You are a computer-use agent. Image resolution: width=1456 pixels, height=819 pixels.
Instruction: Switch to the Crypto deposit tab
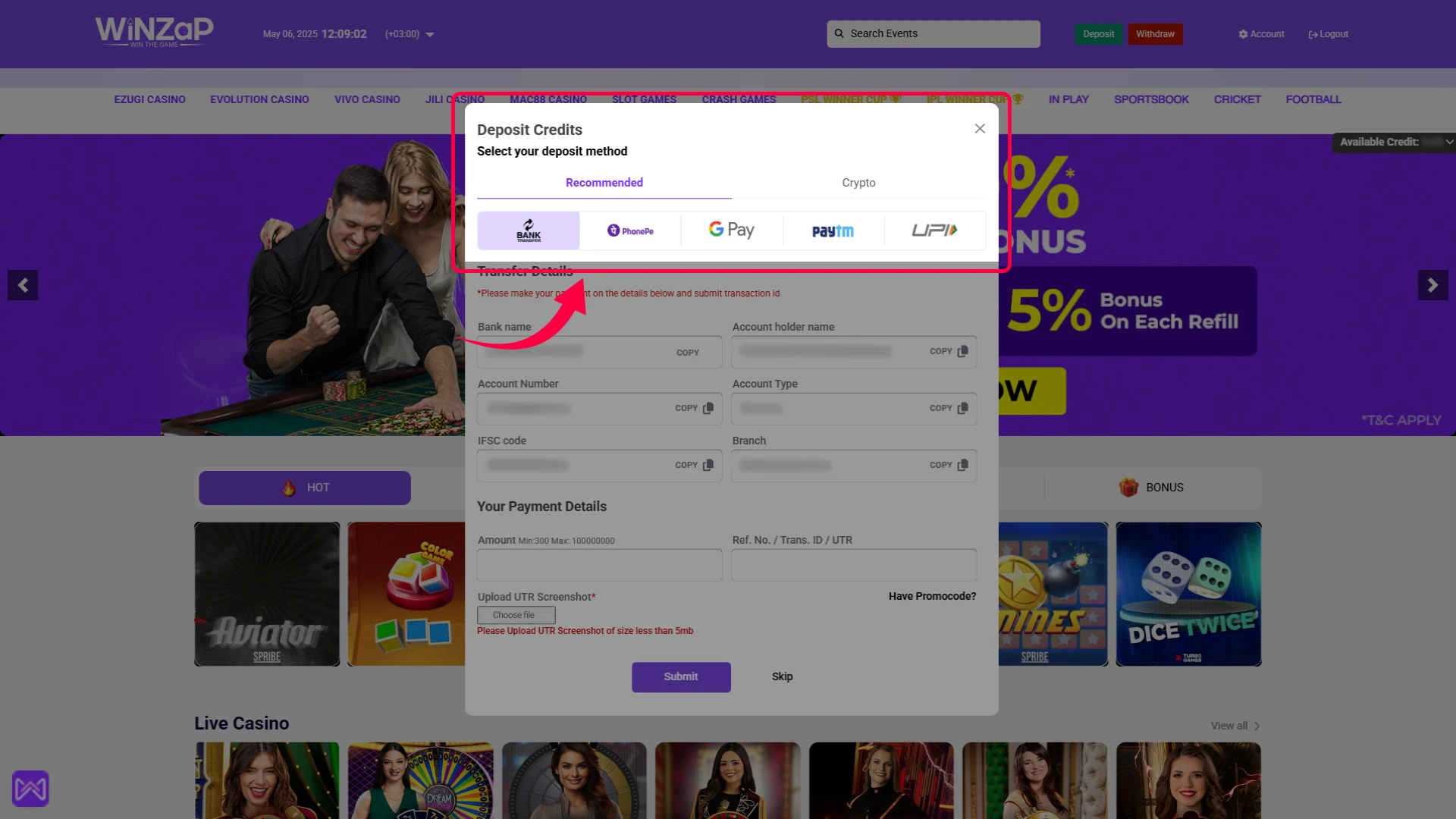(858, 182)
